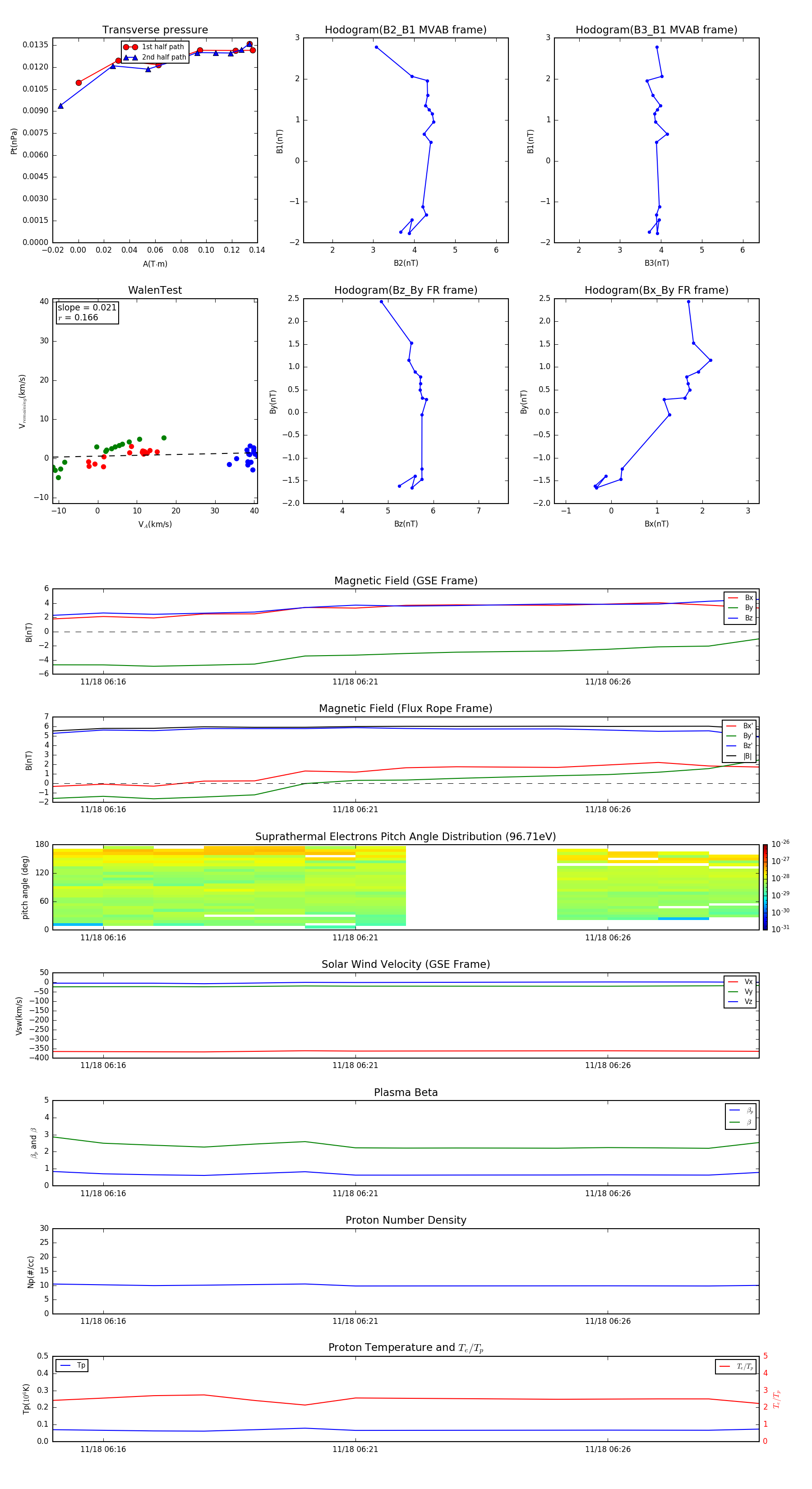The image size is (812, 1489).
Task: Click the Solar Wind Velocity (GSE Frame) title
Action: [x=406, y=965]
